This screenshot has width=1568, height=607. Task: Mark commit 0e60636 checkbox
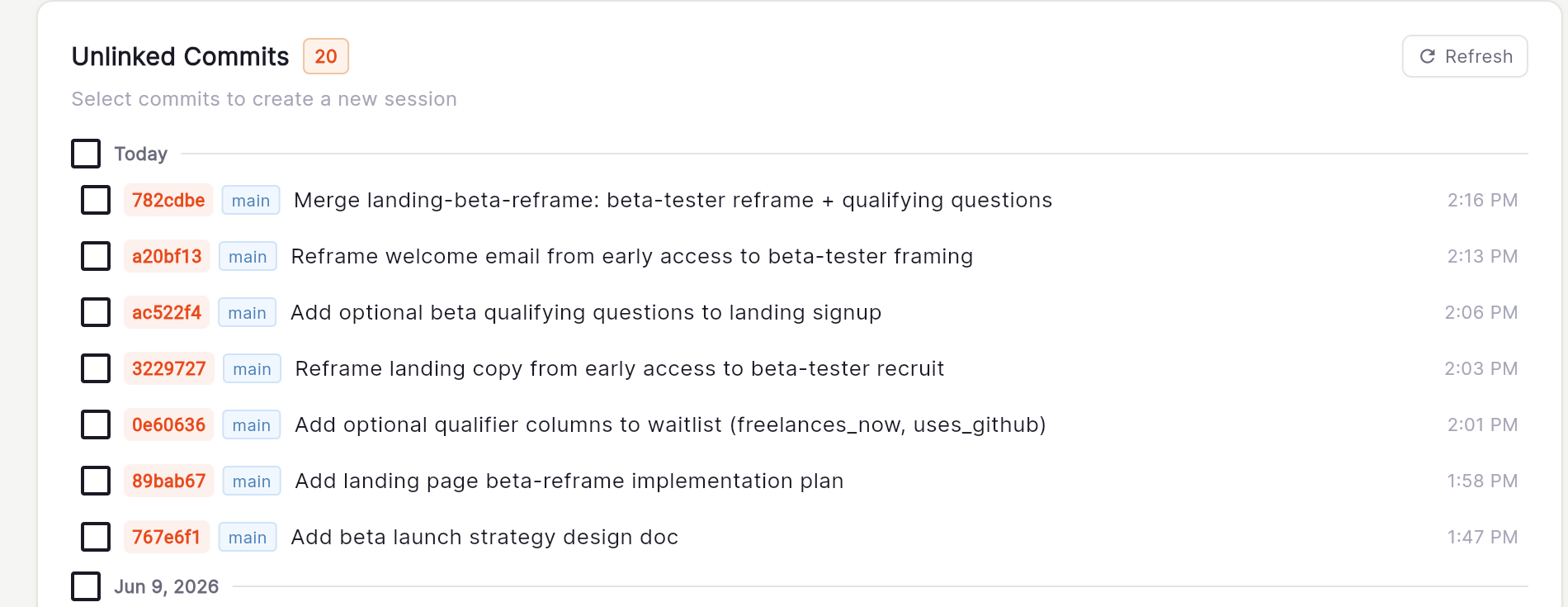96,424
